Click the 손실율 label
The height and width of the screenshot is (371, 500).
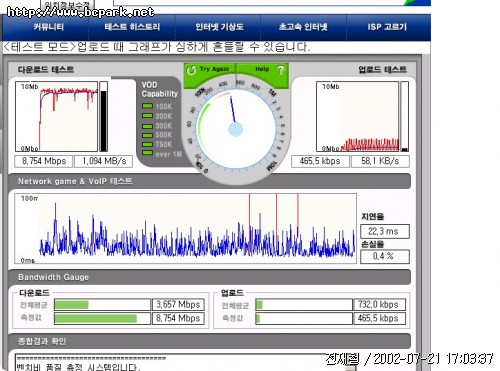tap(373, 244)
